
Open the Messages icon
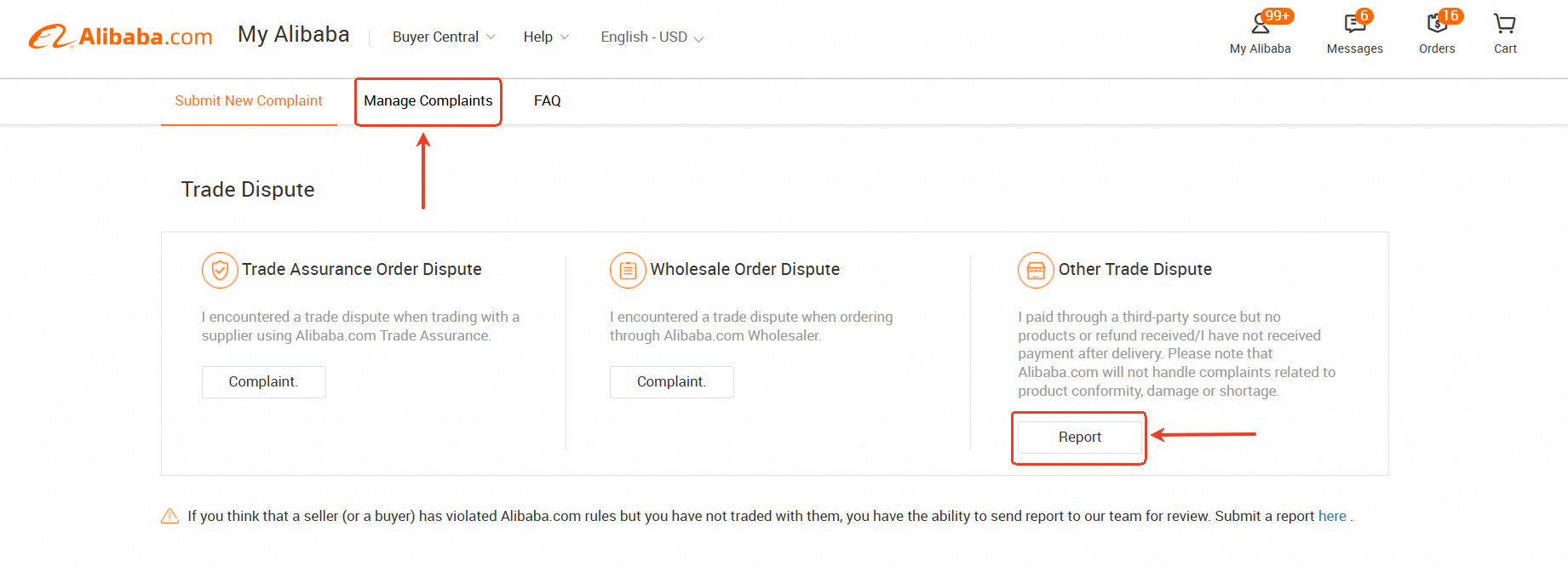1354,24
